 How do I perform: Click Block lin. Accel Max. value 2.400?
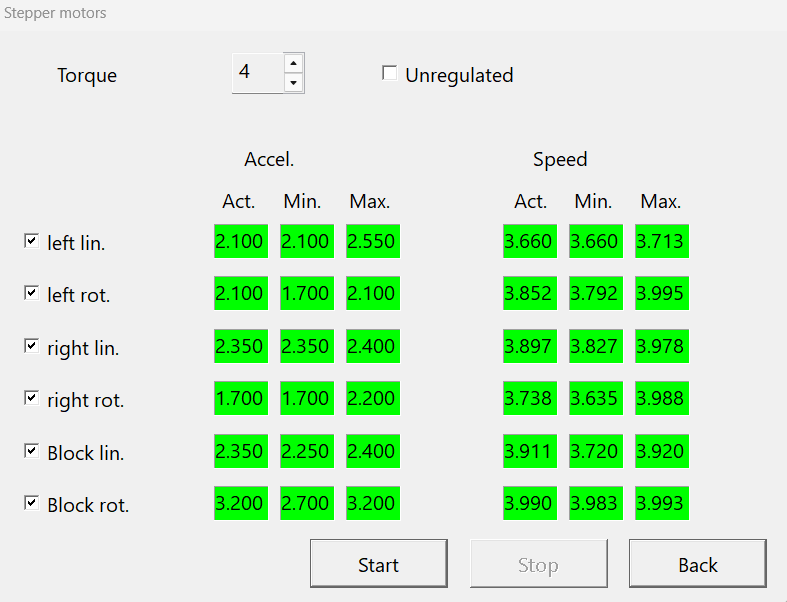coord(373,451)
